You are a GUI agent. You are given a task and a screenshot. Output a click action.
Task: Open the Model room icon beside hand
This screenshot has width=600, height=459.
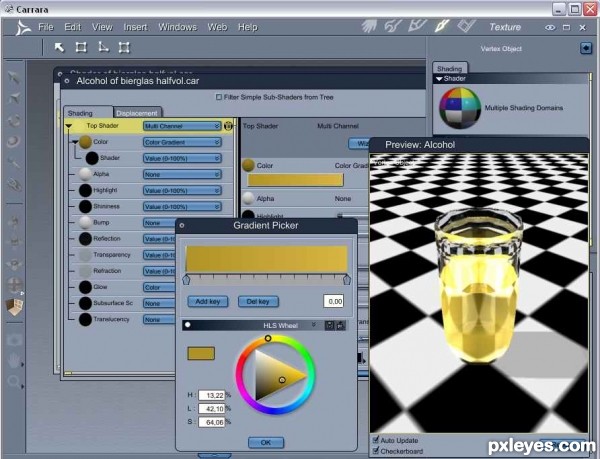(393, 26)
